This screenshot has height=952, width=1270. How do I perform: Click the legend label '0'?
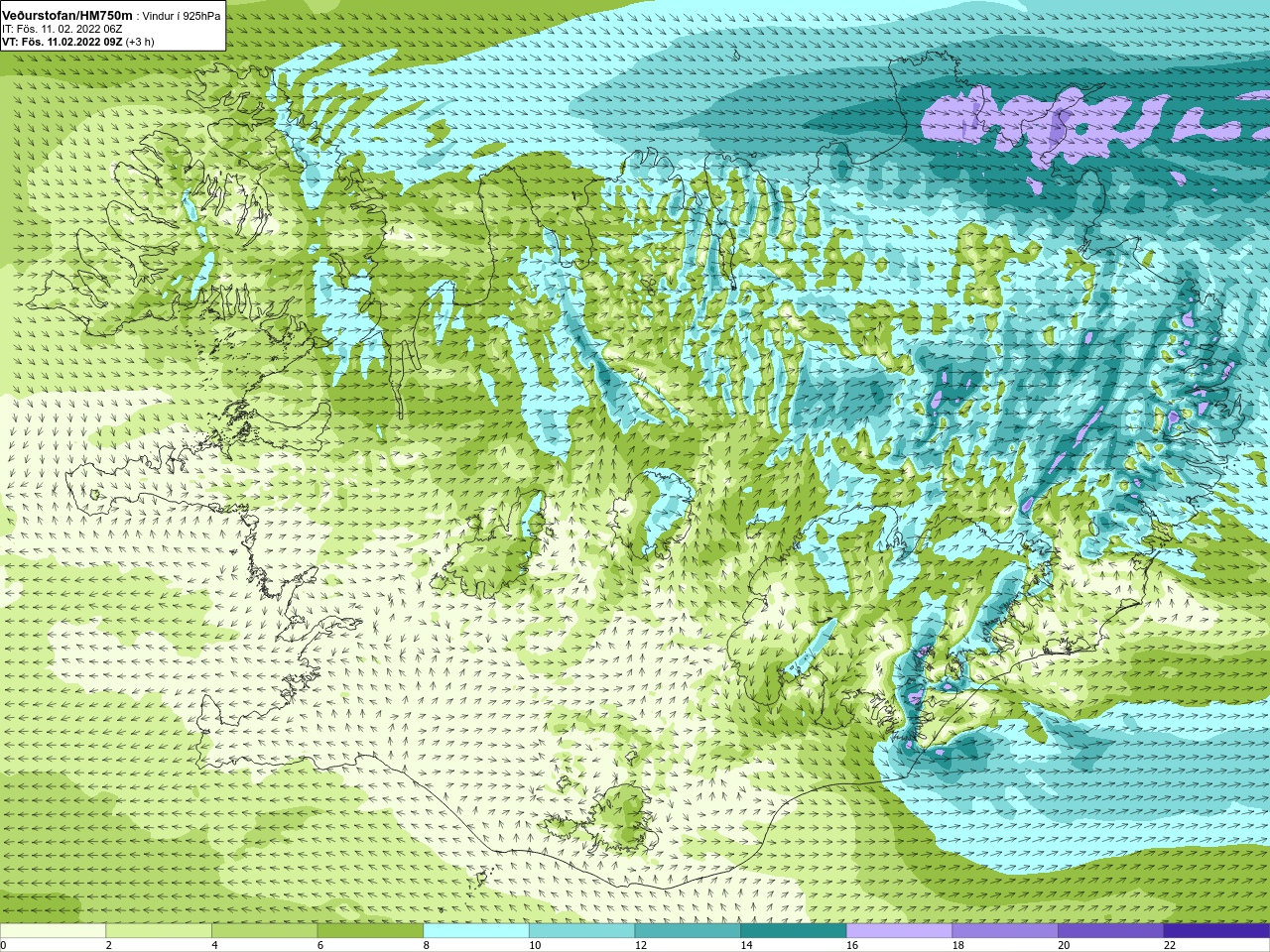point(3,945)
